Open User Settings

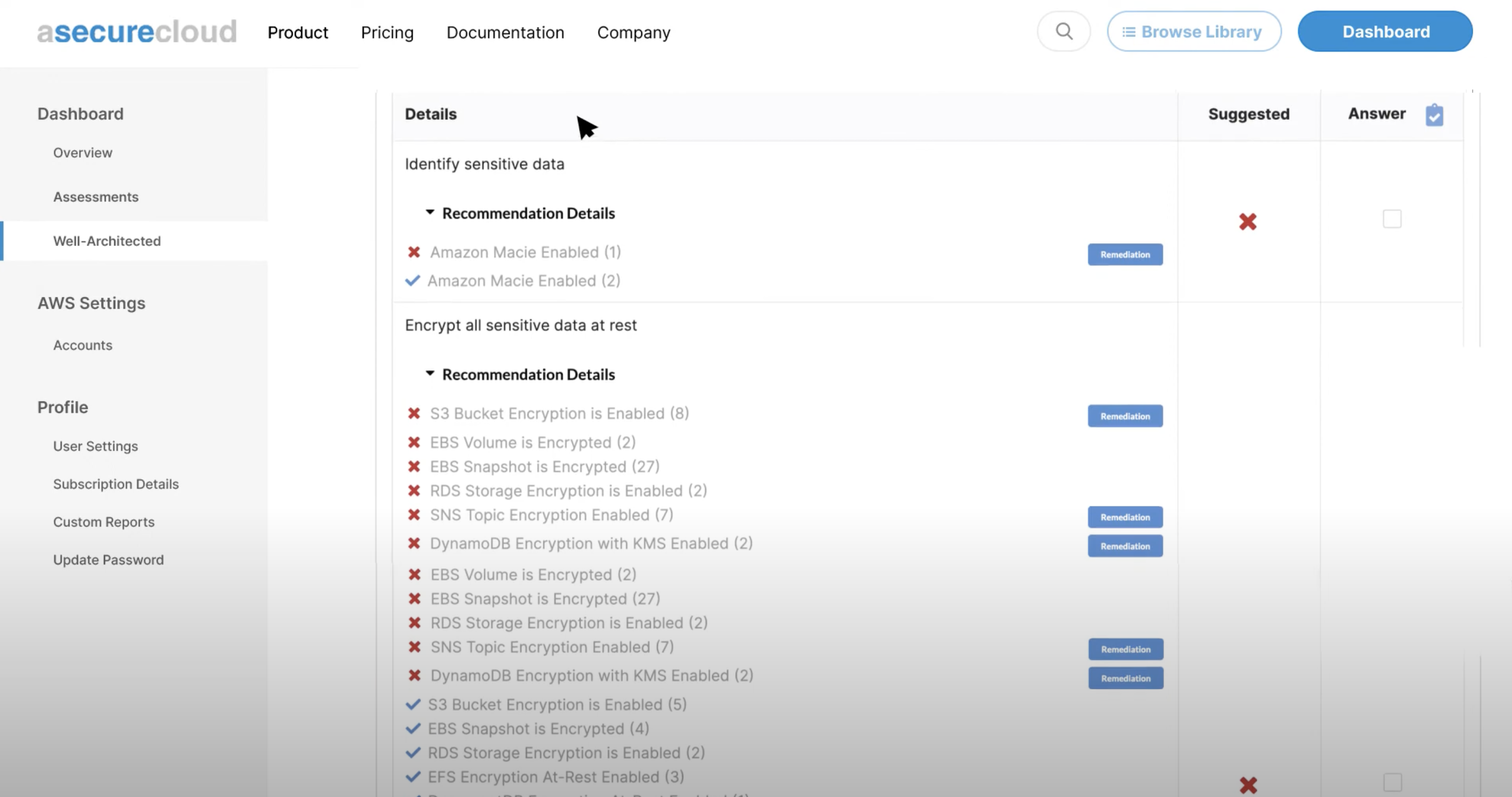pos(96,446)
